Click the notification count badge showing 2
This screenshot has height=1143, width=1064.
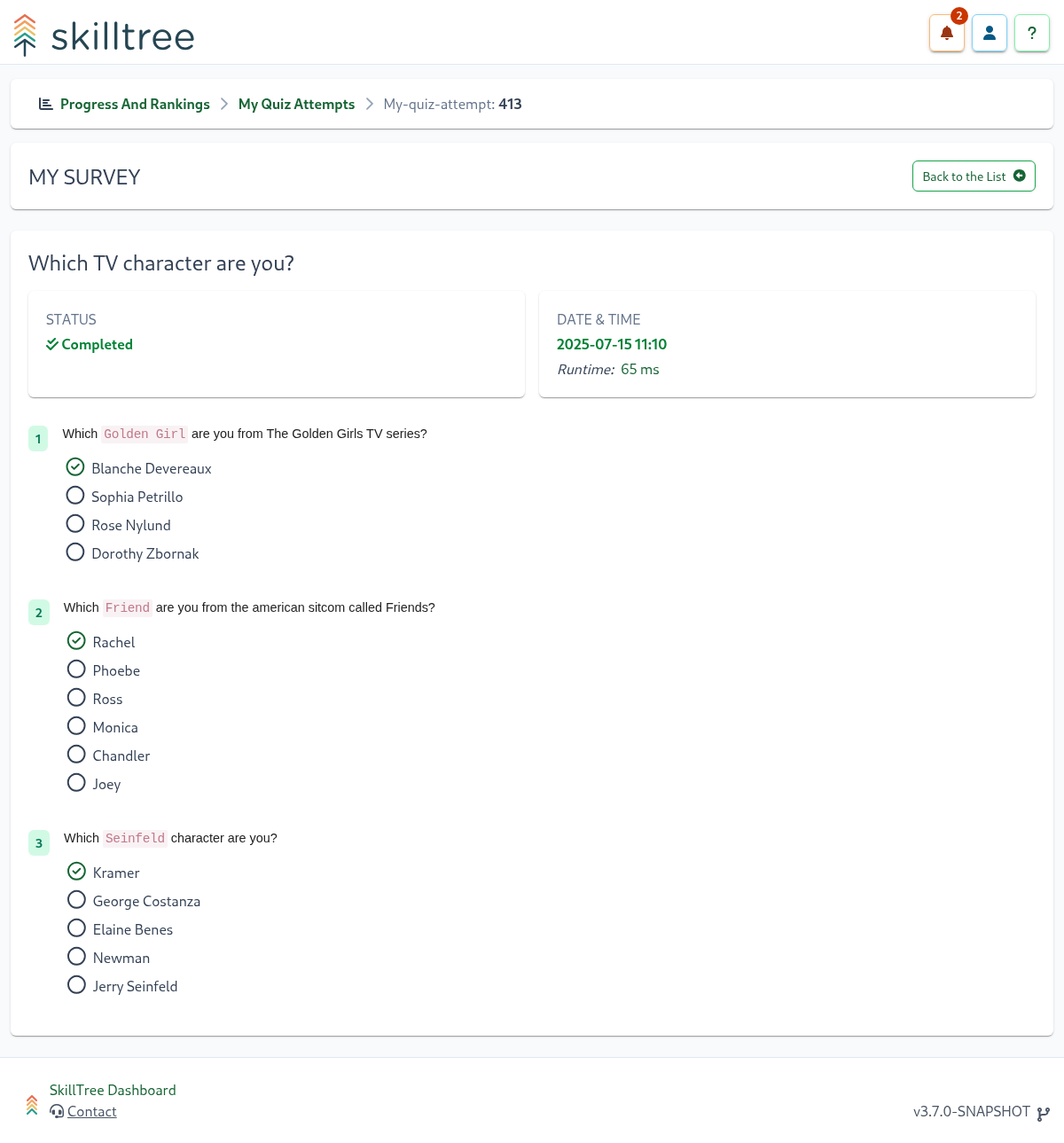(x=959, y=16)
